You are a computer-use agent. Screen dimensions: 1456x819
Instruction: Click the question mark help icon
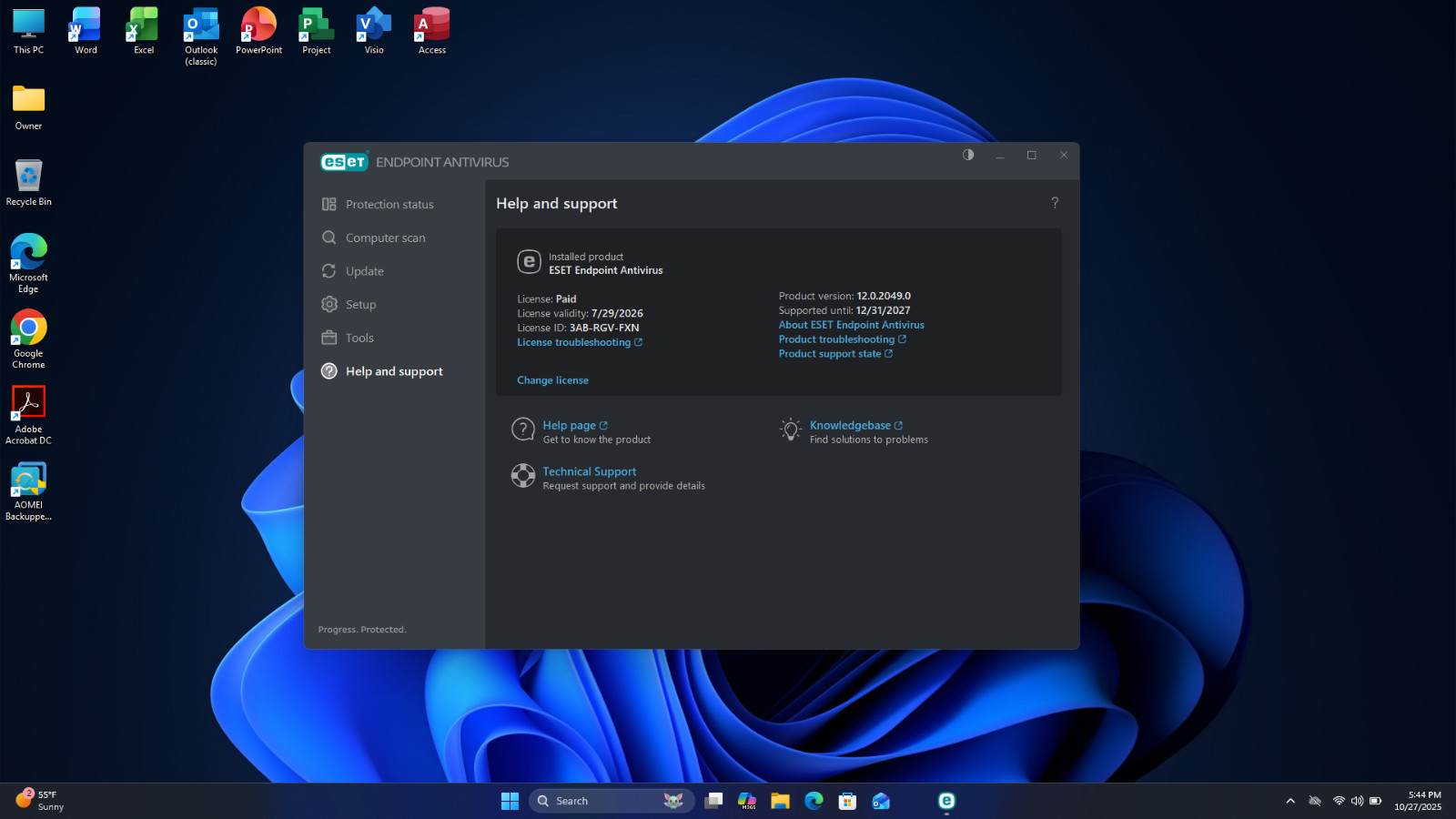(1055, 203)
